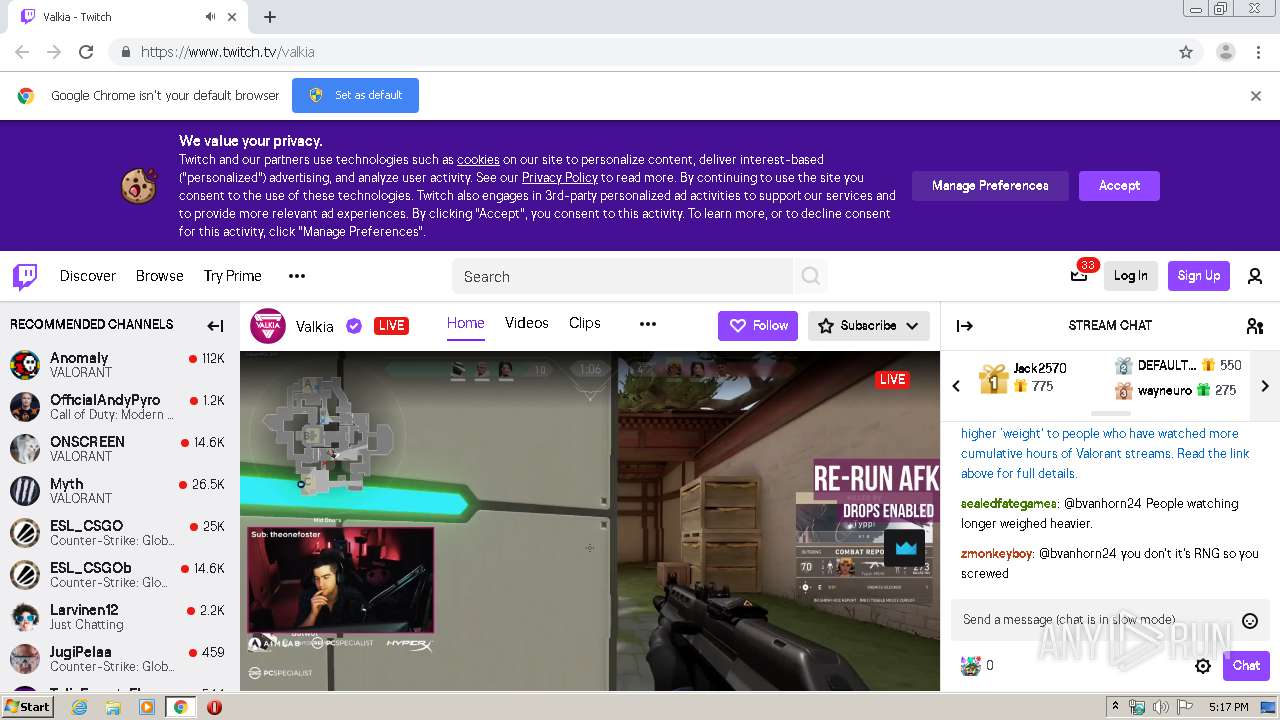Click the search magnifier icon
The height and width of the screenshot is (720, 1280).
[x=811, y=276]
